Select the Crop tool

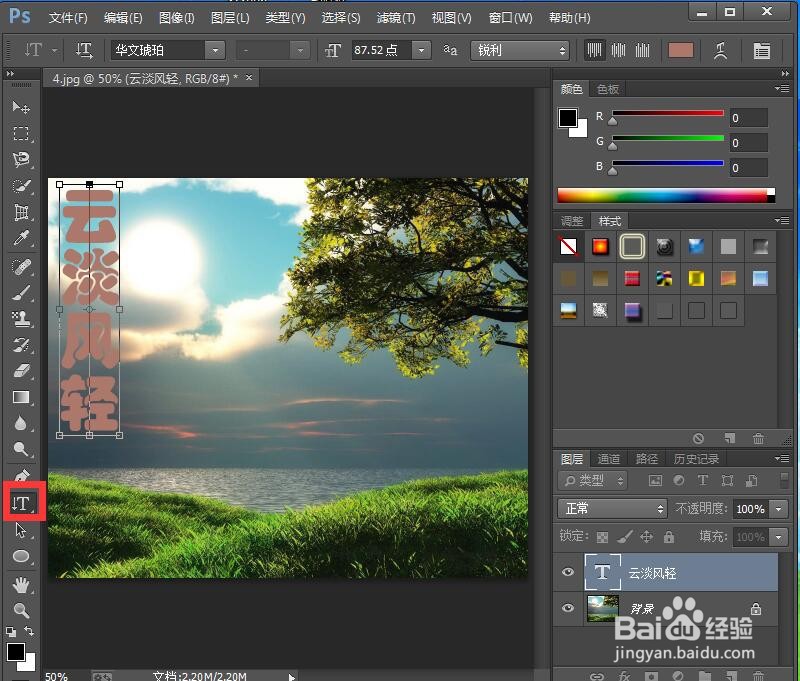pyautogui.click(x=22, y=211)
